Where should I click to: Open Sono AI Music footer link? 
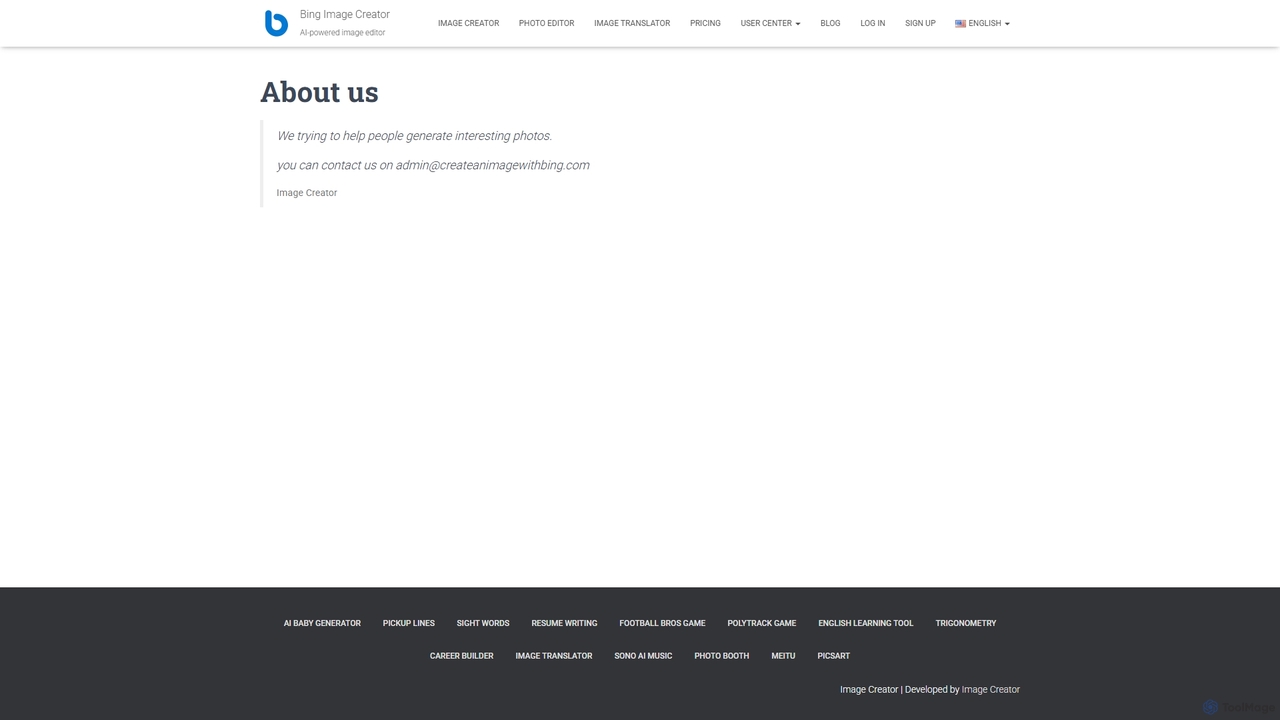click(643, 656)
